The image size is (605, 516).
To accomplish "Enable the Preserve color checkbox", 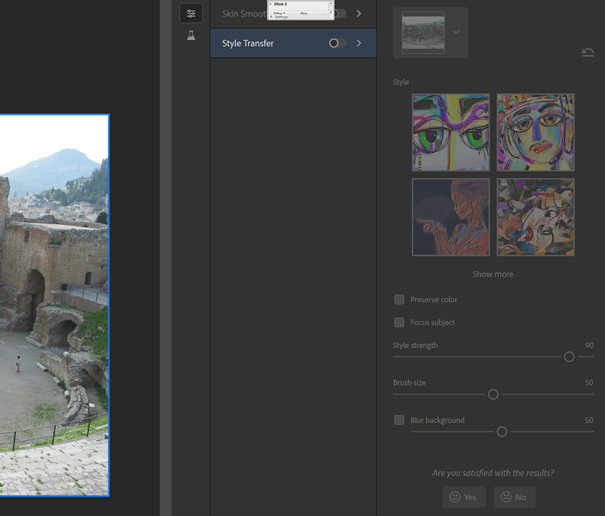I will click(x=399, y=299).
